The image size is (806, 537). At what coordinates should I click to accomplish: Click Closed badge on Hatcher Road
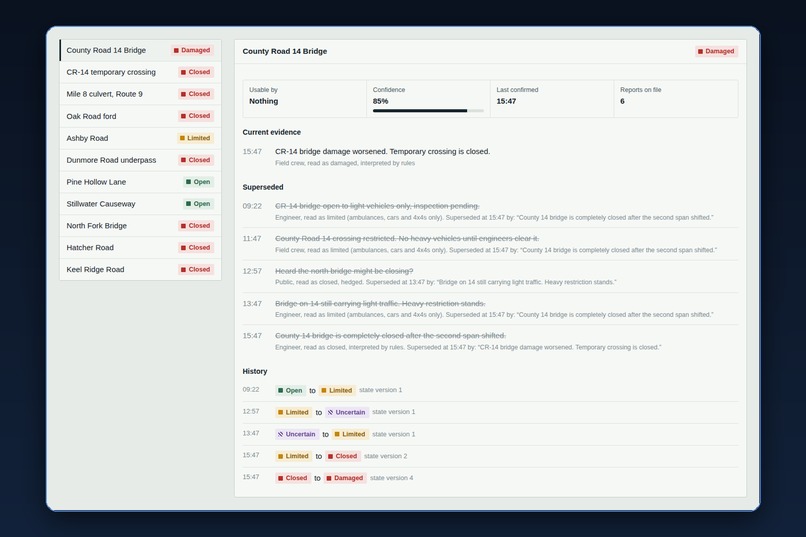195,248
